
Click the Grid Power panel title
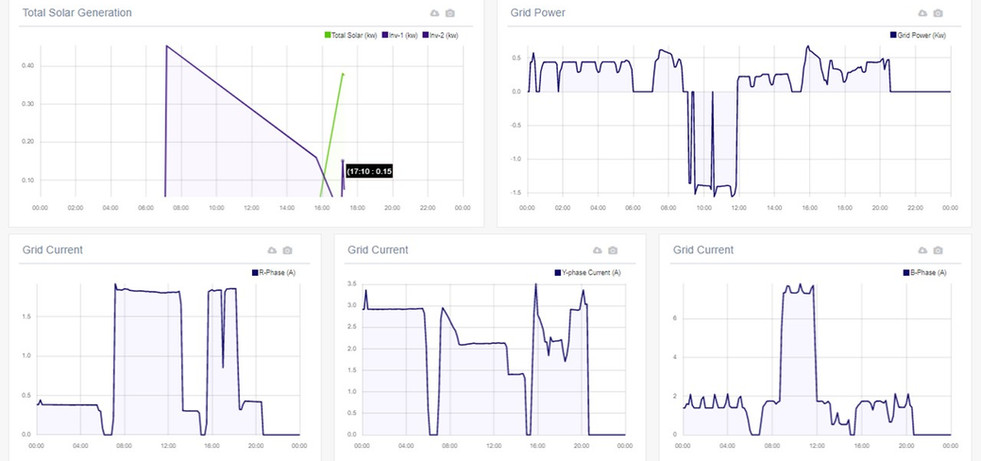[x=540, y=13]
